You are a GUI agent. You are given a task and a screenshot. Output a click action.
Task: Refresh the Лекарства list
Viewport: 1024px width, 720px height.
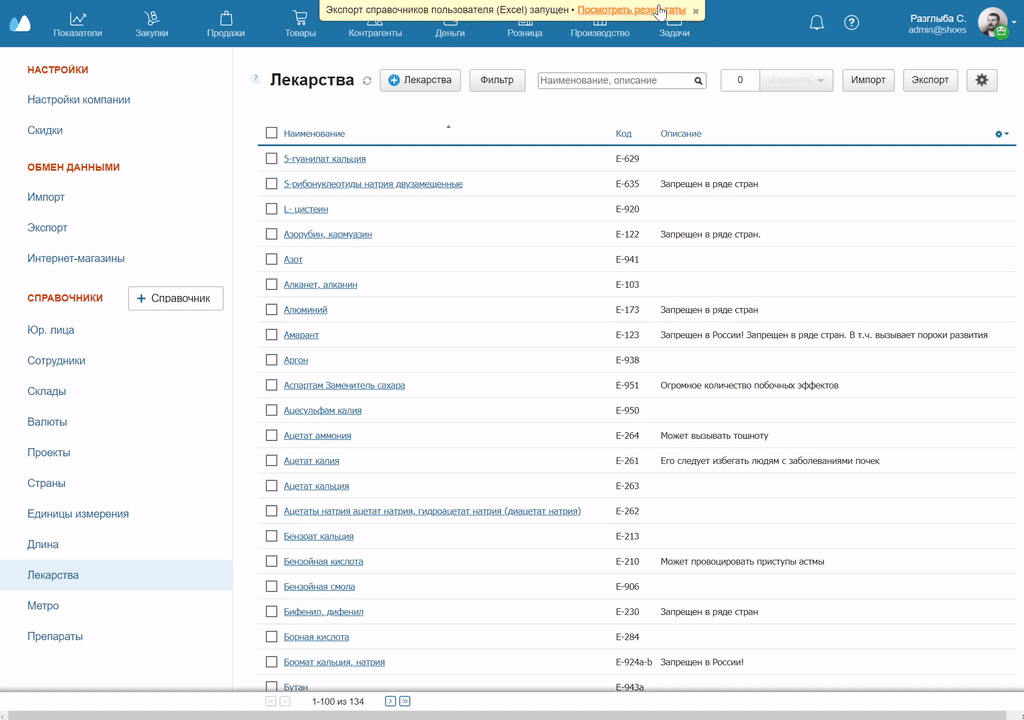point(367,81)
